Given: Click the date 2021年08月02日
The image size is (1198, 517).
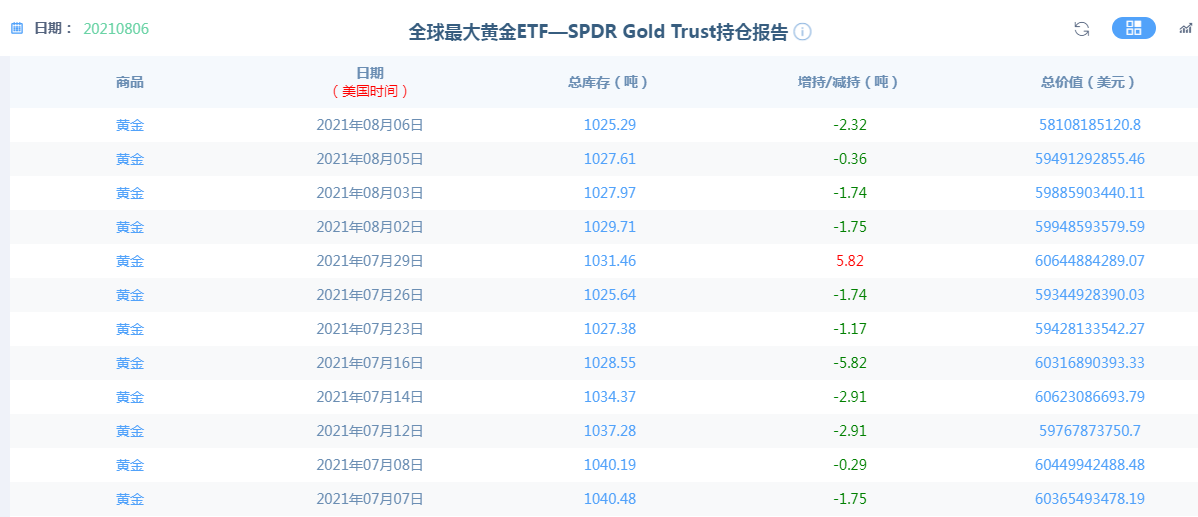Looking at the screenshot, I should coord(370,227).
